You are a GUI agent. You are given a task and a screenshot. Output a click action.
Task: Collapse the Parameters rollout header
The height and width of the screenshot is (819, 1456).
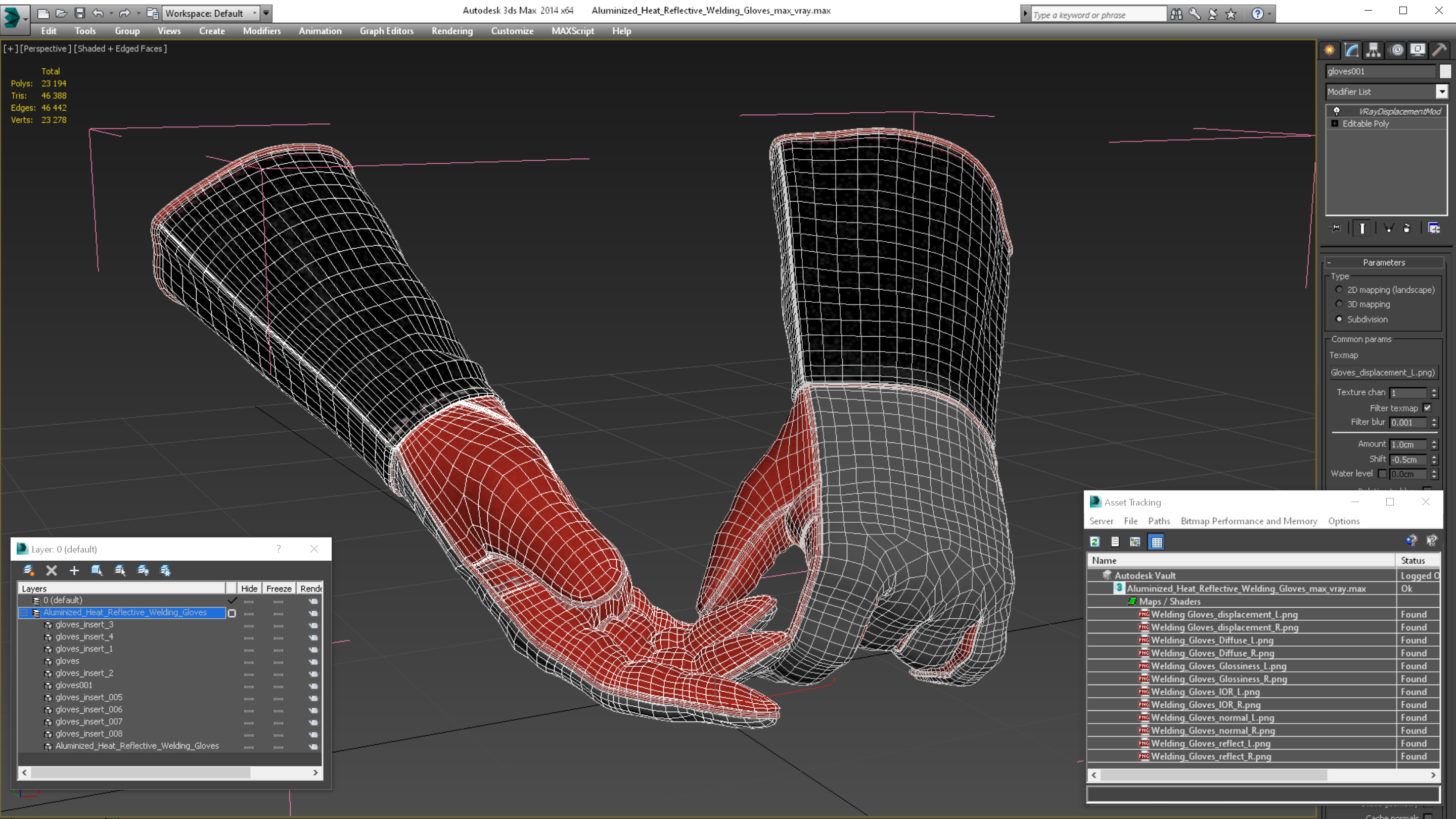(x=1383, y=262)
